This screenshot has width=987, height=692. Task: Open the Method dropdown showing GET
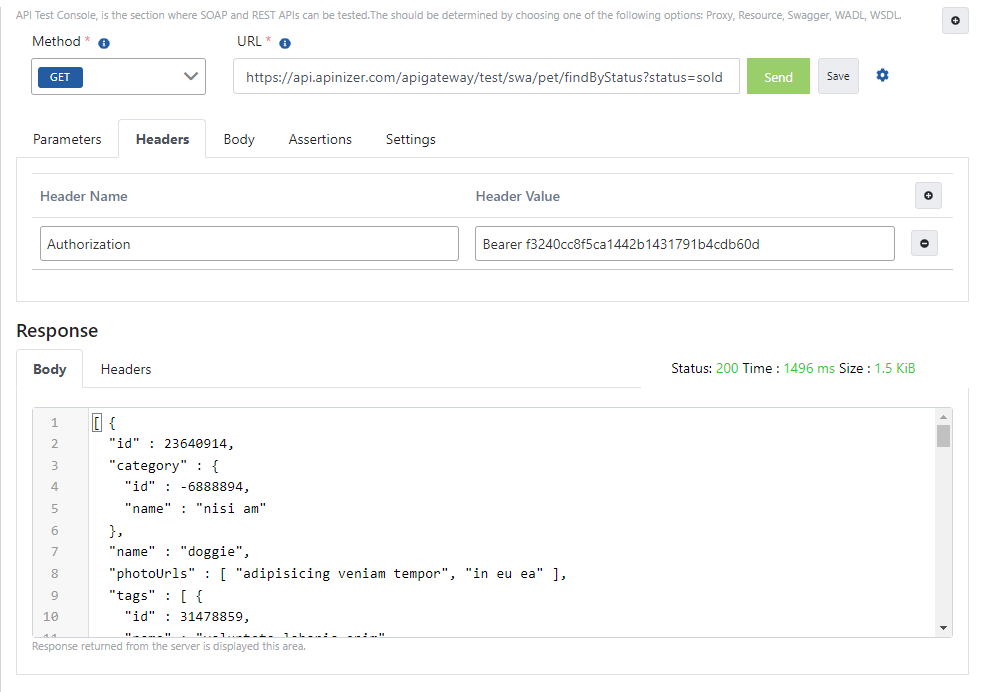pos(118,77)
